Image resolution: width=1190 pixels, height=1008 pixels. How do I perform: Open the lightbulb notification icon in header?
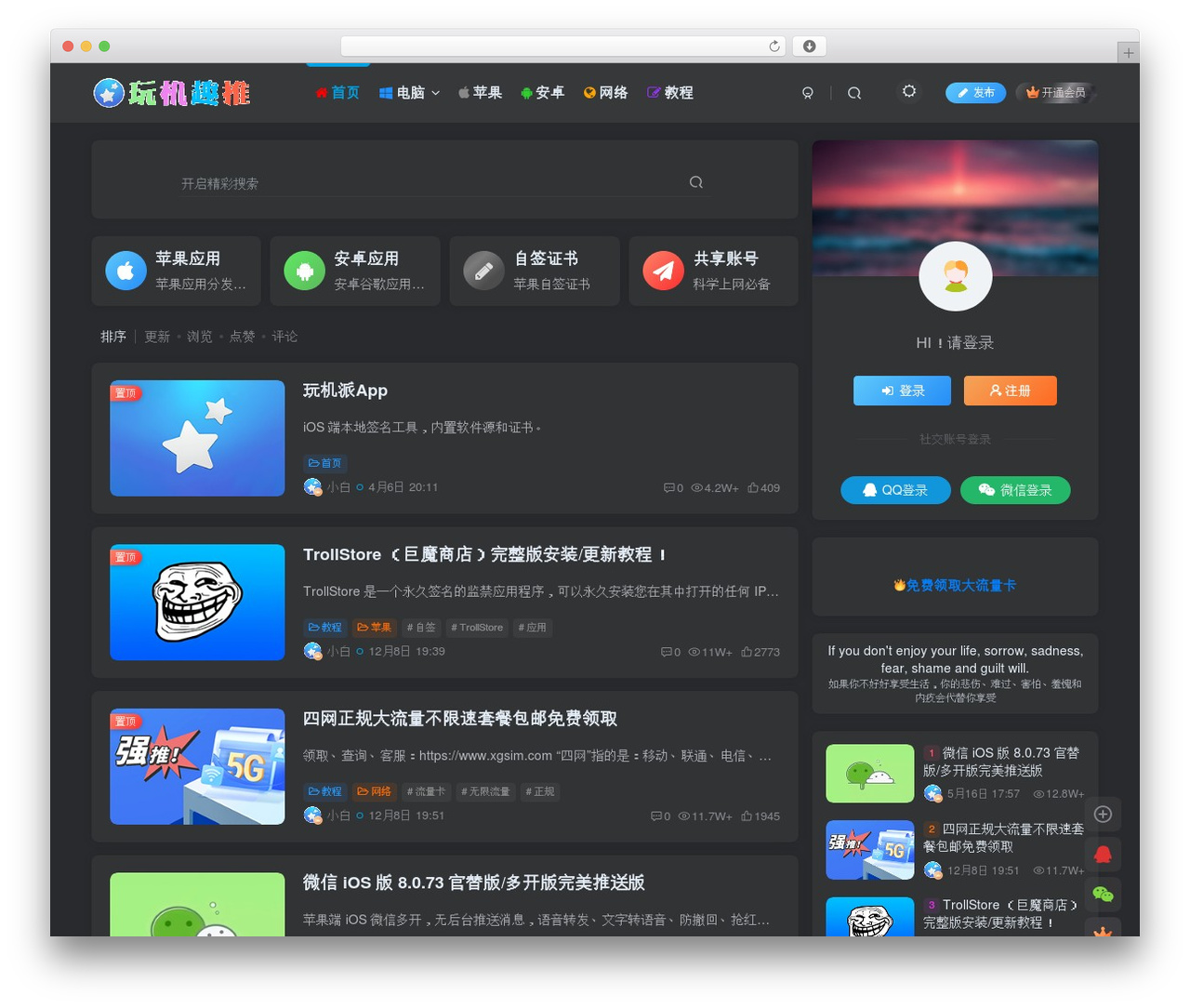click(x=808, y=93)
